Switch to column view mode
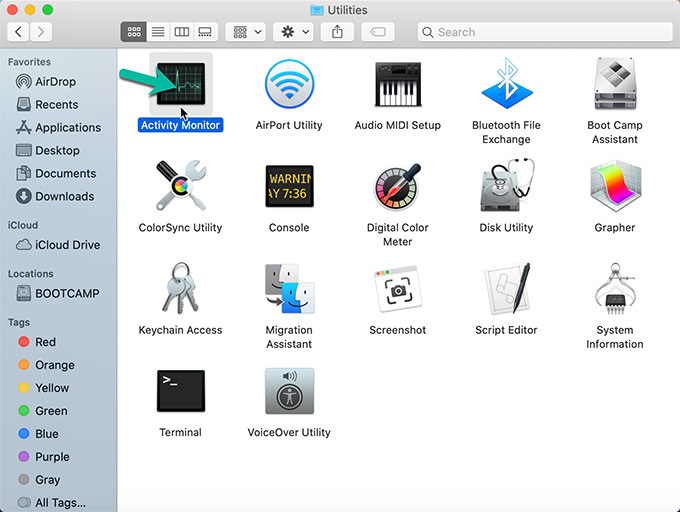Image resolution: width=680 pixels, height=512 pixels. click(181, 32)
